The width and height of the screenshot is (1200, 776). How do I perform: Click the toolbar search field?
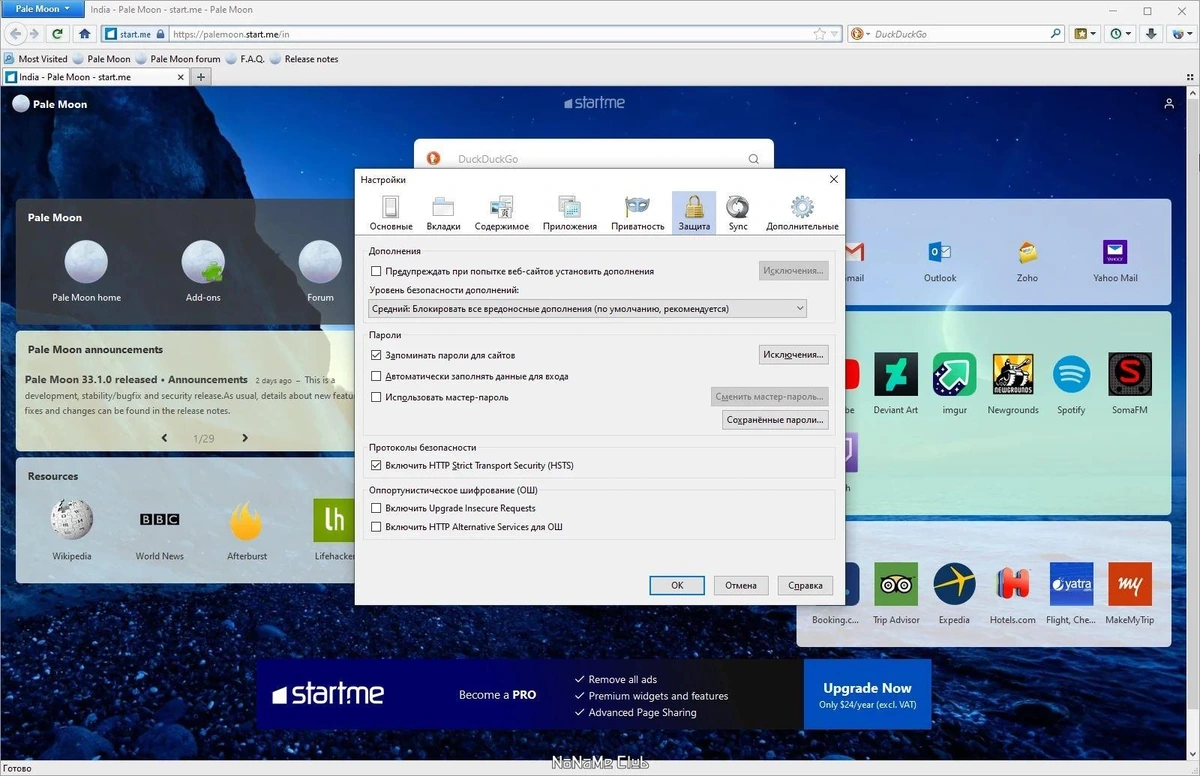960,33
